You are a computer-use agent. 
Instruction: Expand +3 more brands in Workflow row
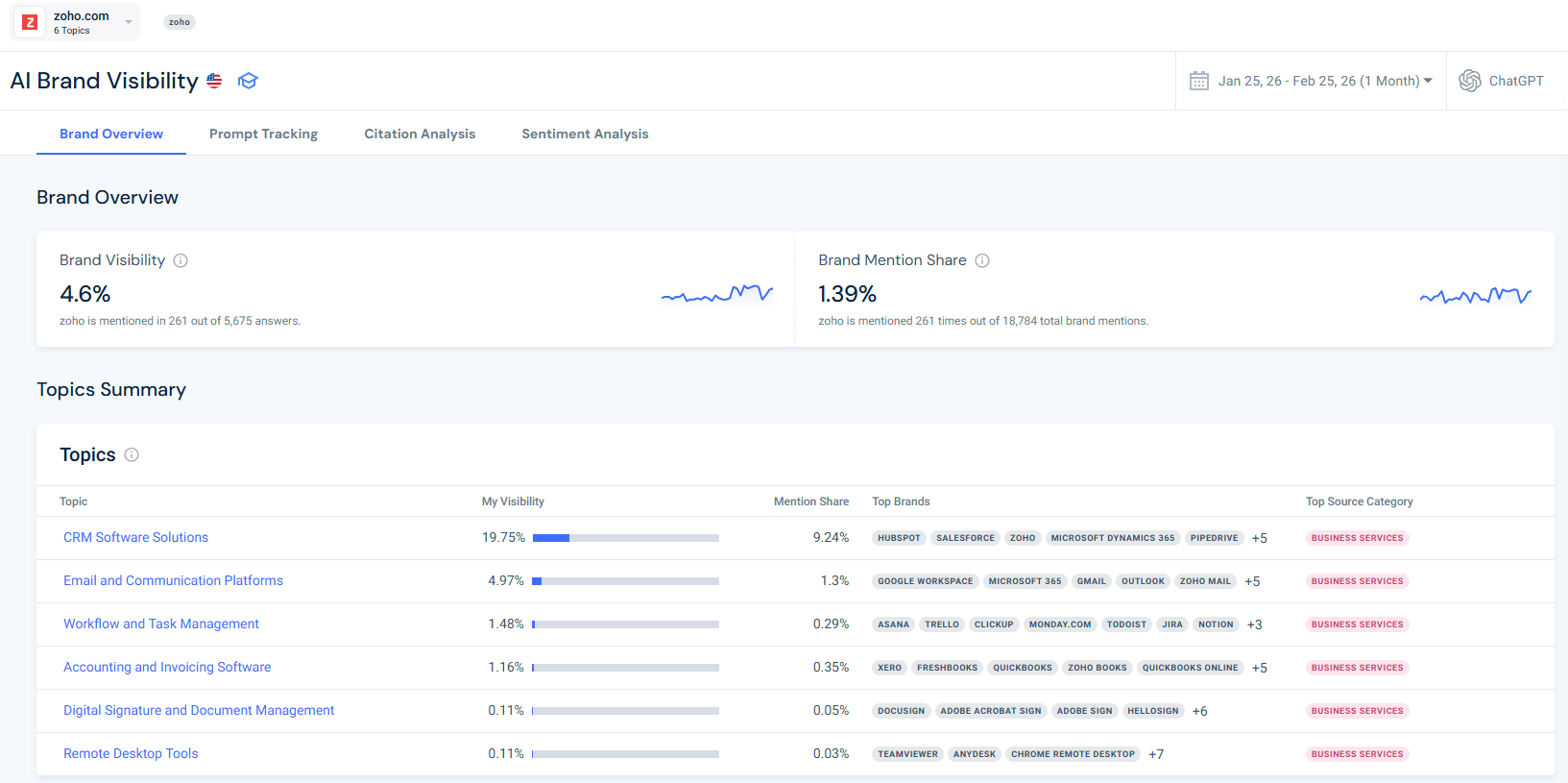coord(1254,624)
